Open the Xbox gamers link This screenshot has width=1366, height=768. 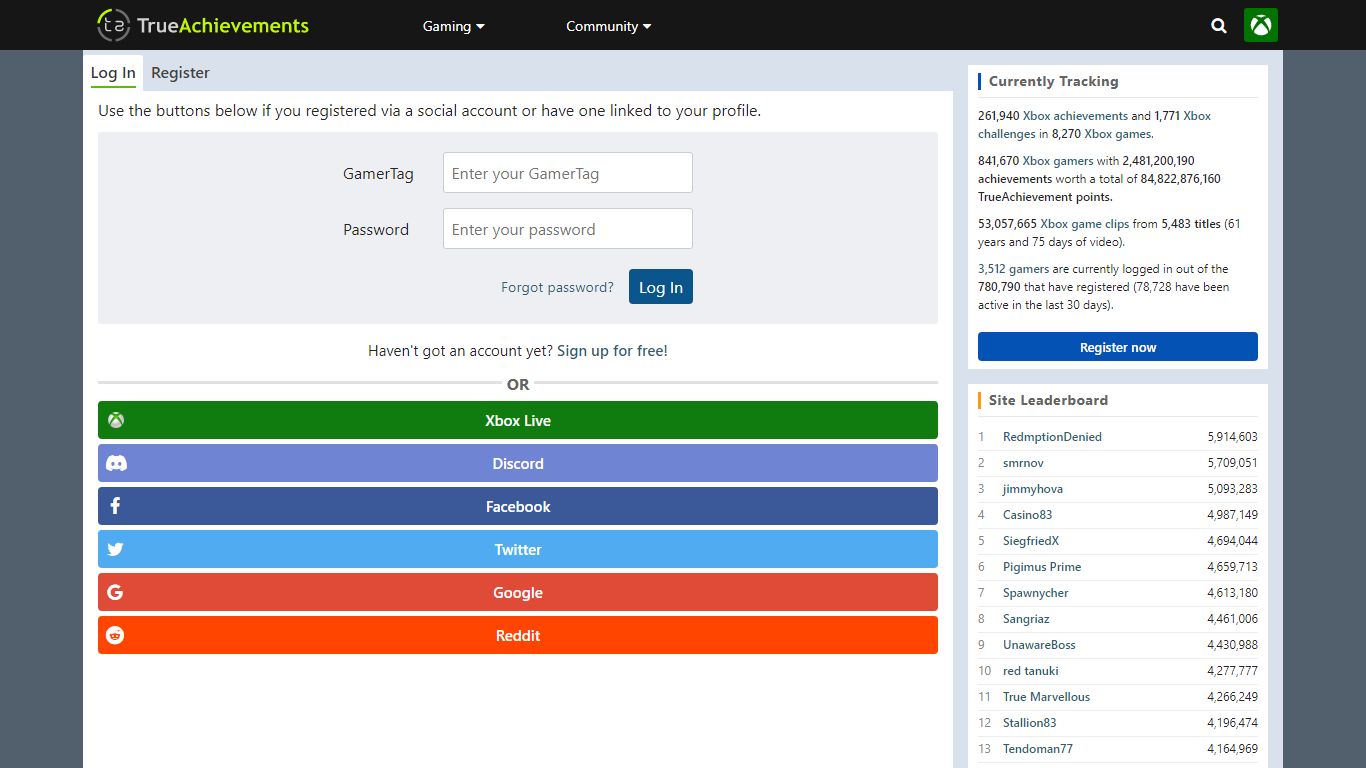1058,161
